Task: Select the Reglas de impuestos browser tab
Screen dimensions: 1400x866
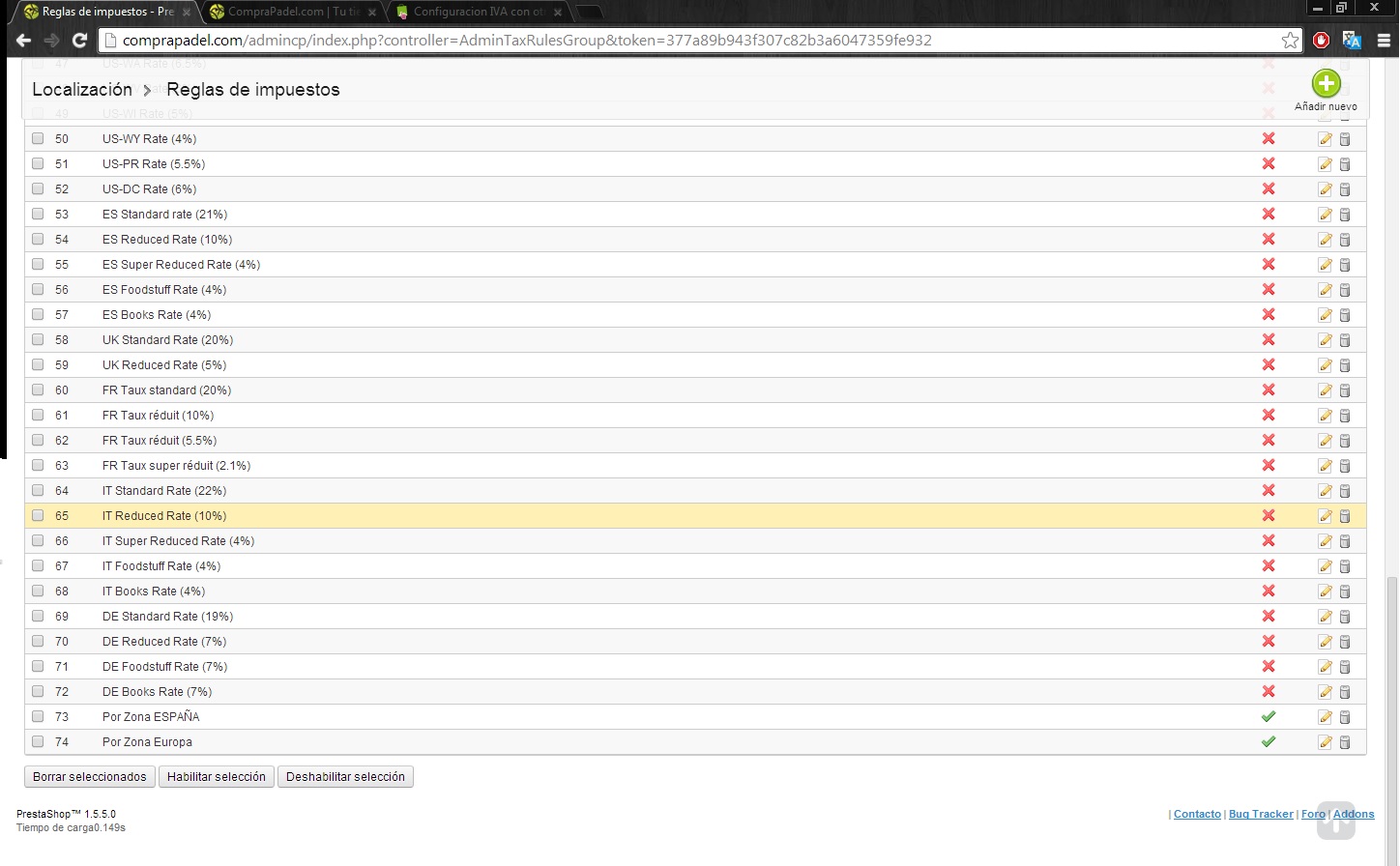Action: [107, 12]
